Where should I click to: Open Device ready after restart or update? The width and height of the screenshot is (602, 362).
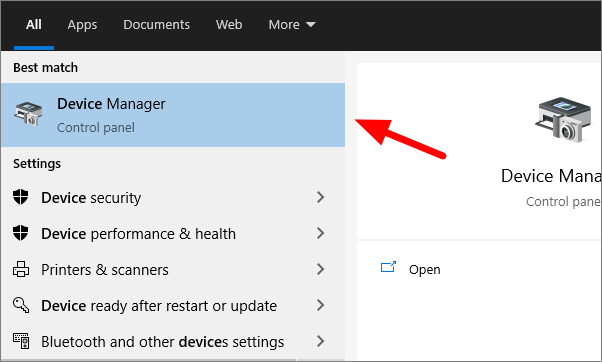pos(173,306)
